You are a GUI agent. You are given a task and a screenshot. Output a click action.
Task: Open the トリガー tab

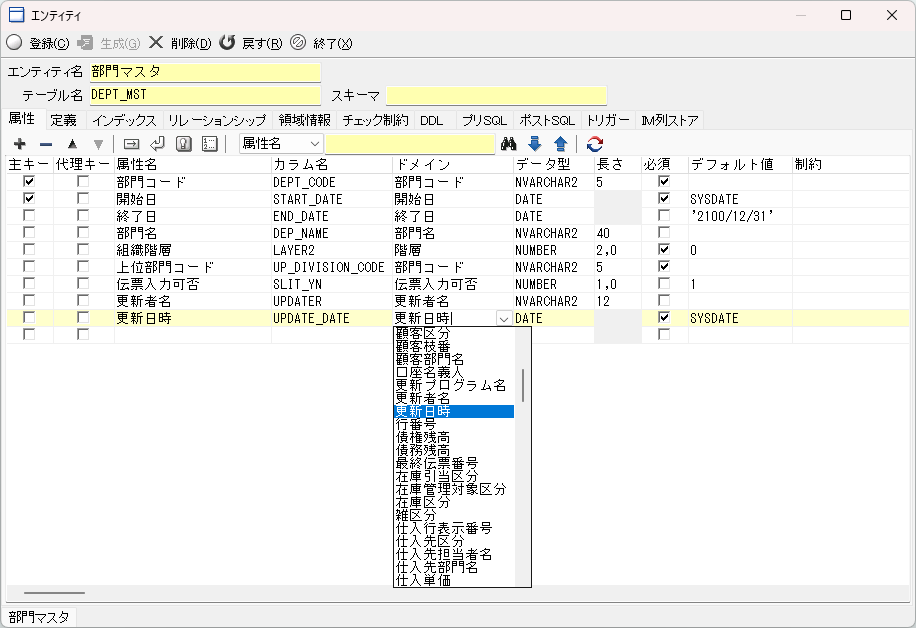pyautogui.click(x=608, y=120)
